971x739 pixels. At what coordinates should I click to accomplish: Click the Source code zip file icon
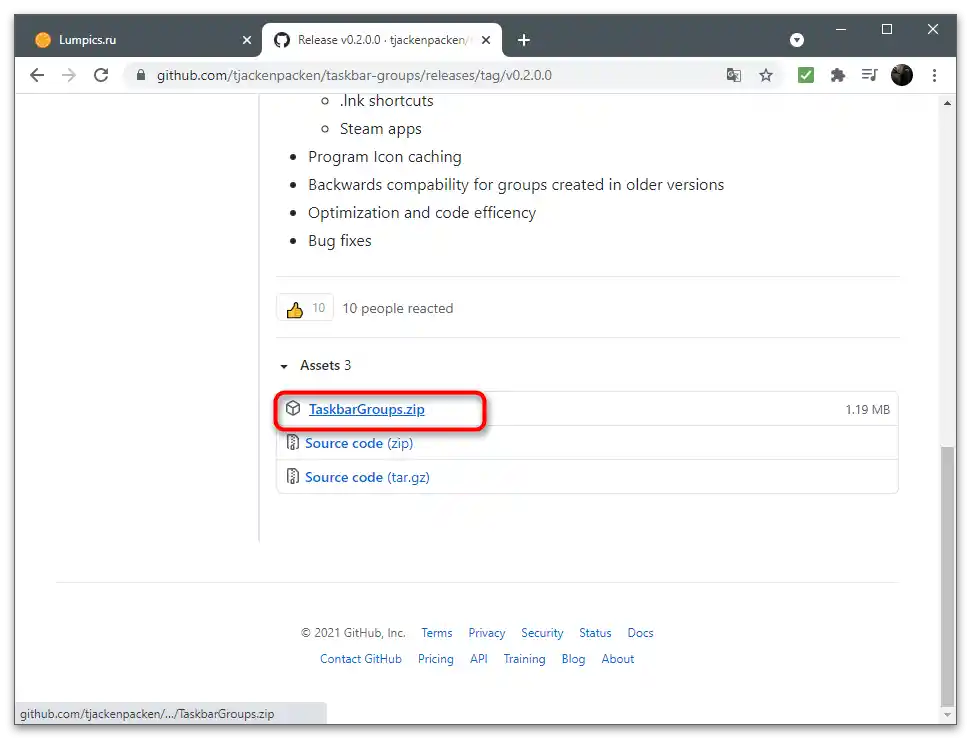click(x=293, y=443)
